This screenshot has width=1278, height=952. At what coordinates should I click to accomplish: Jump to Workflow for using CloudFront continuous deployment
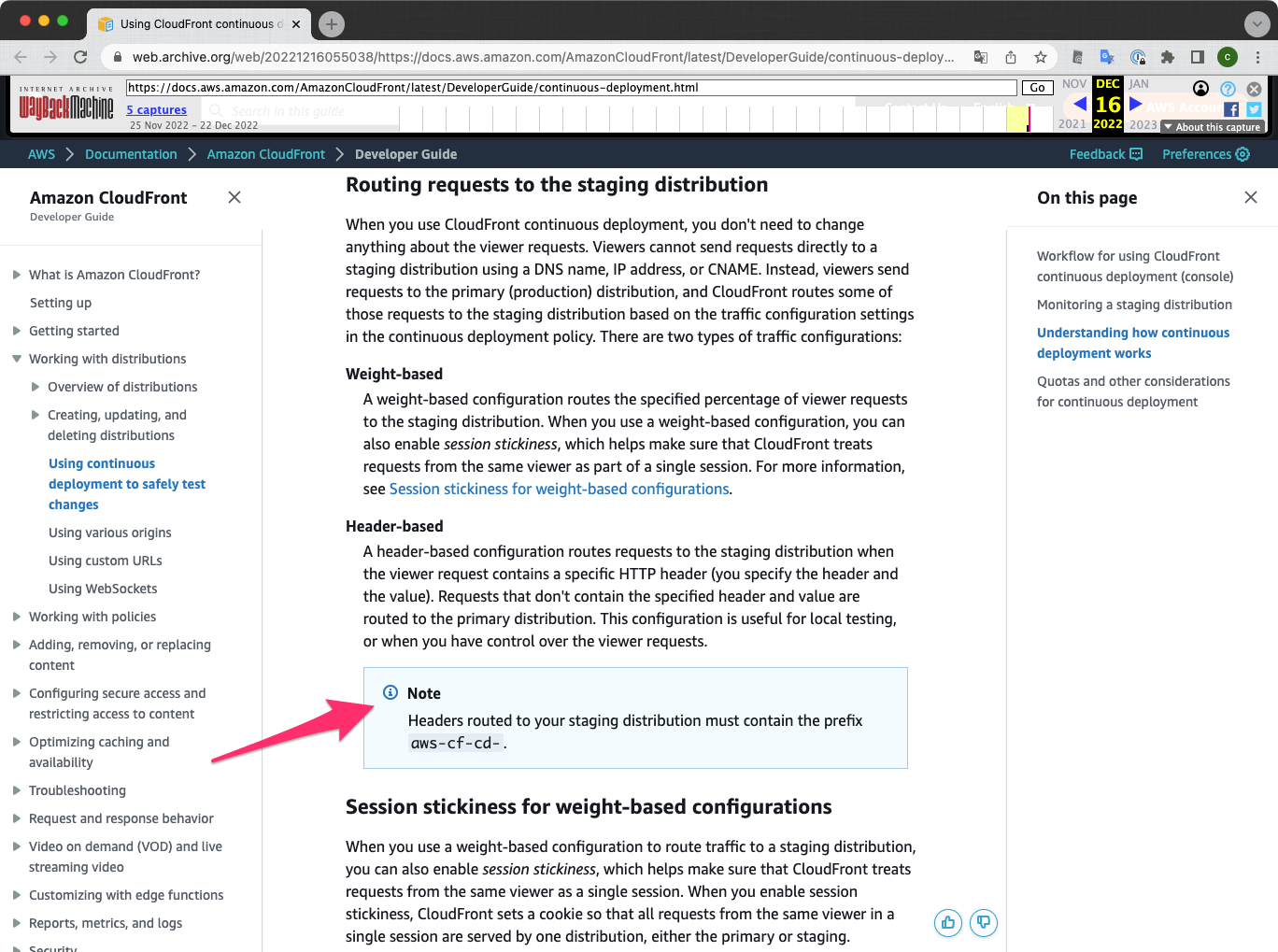(x=1135, y=266)
